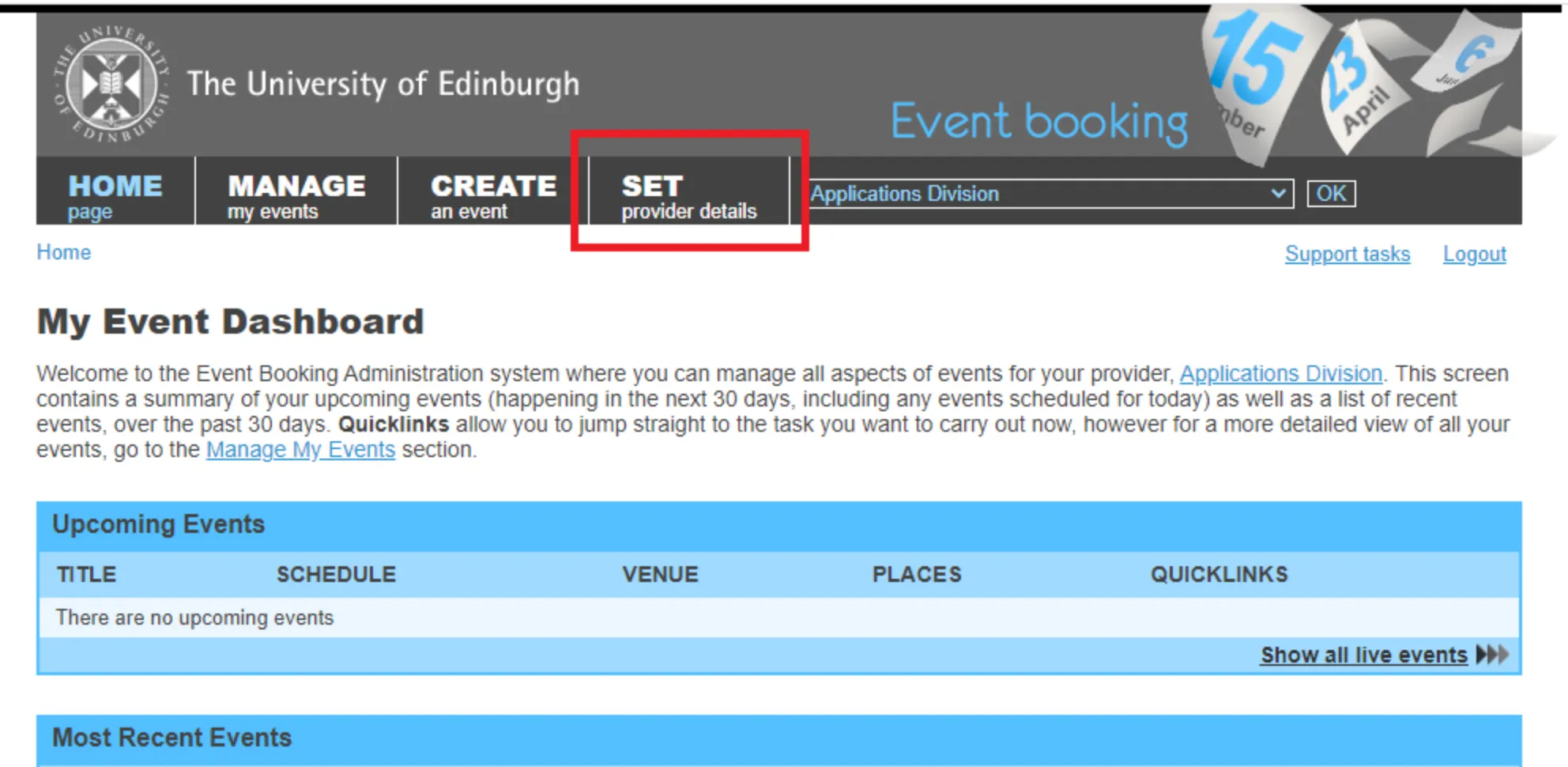Screen dimensions: 1568x767
Task: Click the Home breadcrumb link
Action: 63,252
